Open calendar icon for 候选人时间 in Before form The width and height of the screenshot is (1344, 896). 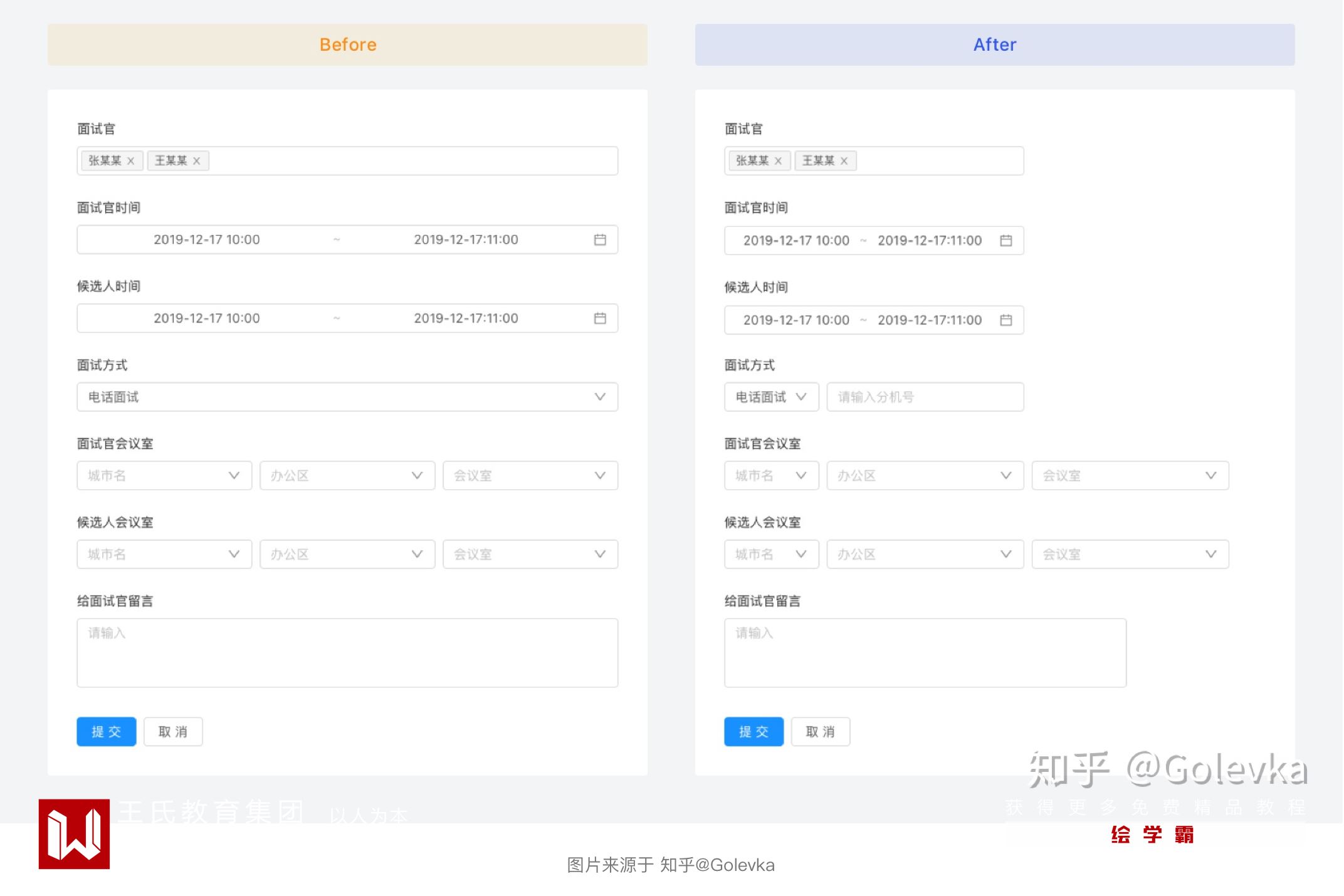[600, 318]
